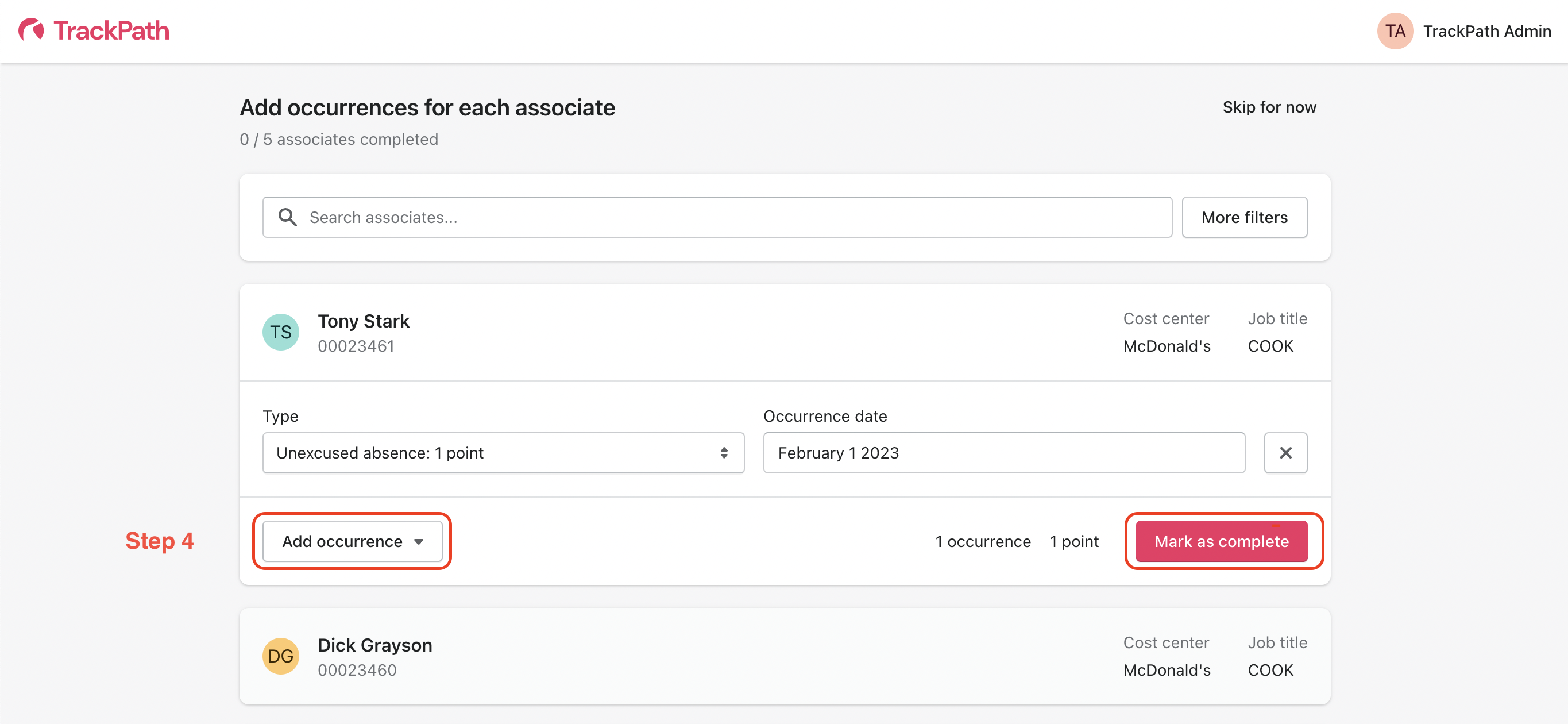Click the TrackPath brand name

point(111,30)
